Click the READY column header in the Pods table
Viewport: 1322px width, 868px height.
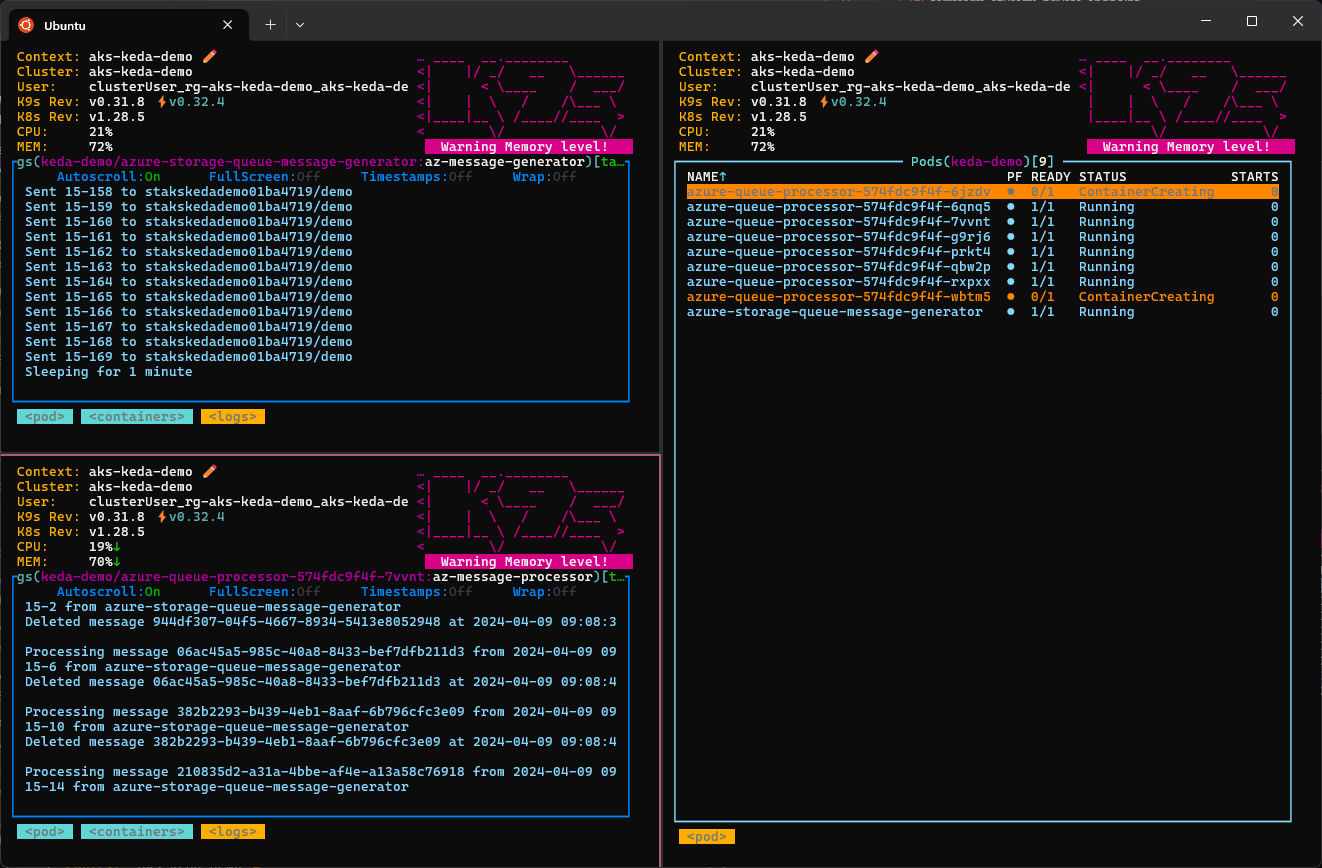coord(1051,177)
